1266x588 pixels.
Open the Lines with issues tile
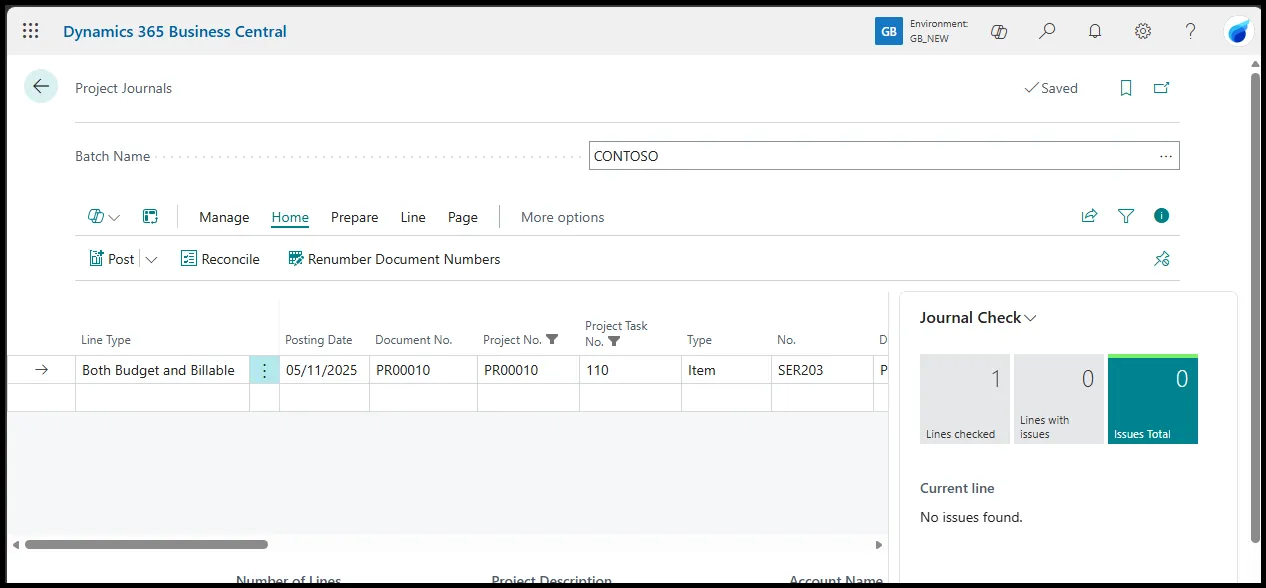[x=1058, y=399]
